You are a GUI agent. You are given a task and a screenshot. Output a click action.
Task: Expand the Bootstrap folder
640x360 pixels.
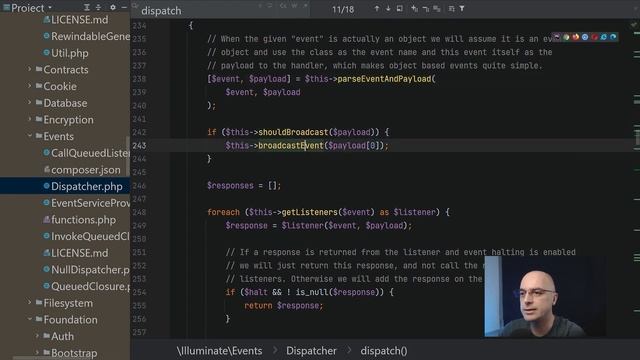coord(37,352)
